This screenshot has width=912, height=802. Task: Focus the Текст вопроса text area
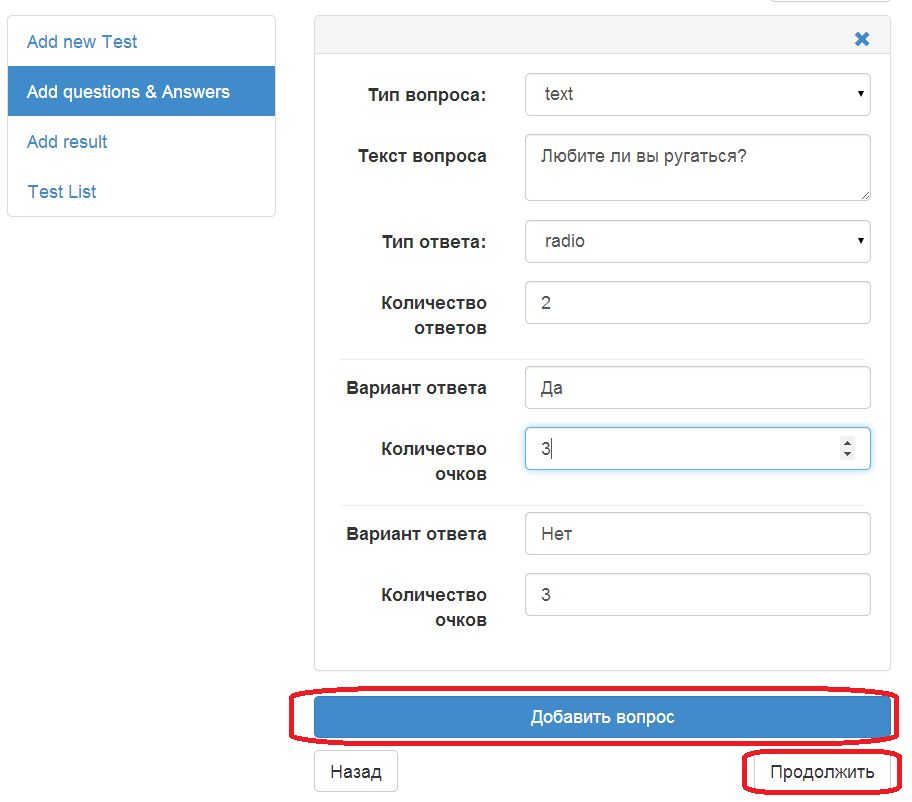point(697,167)
